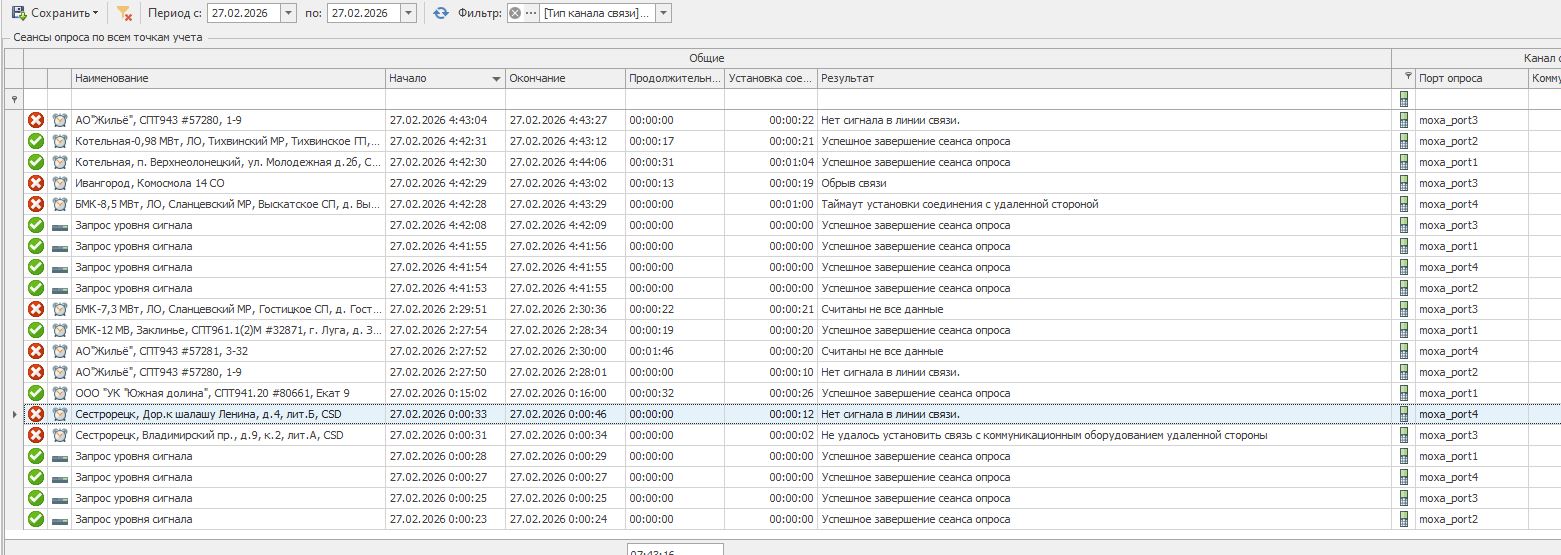Screen dimensions: 1561x555
Task: Sort by the Наименование column header
Action: (228, 78)
